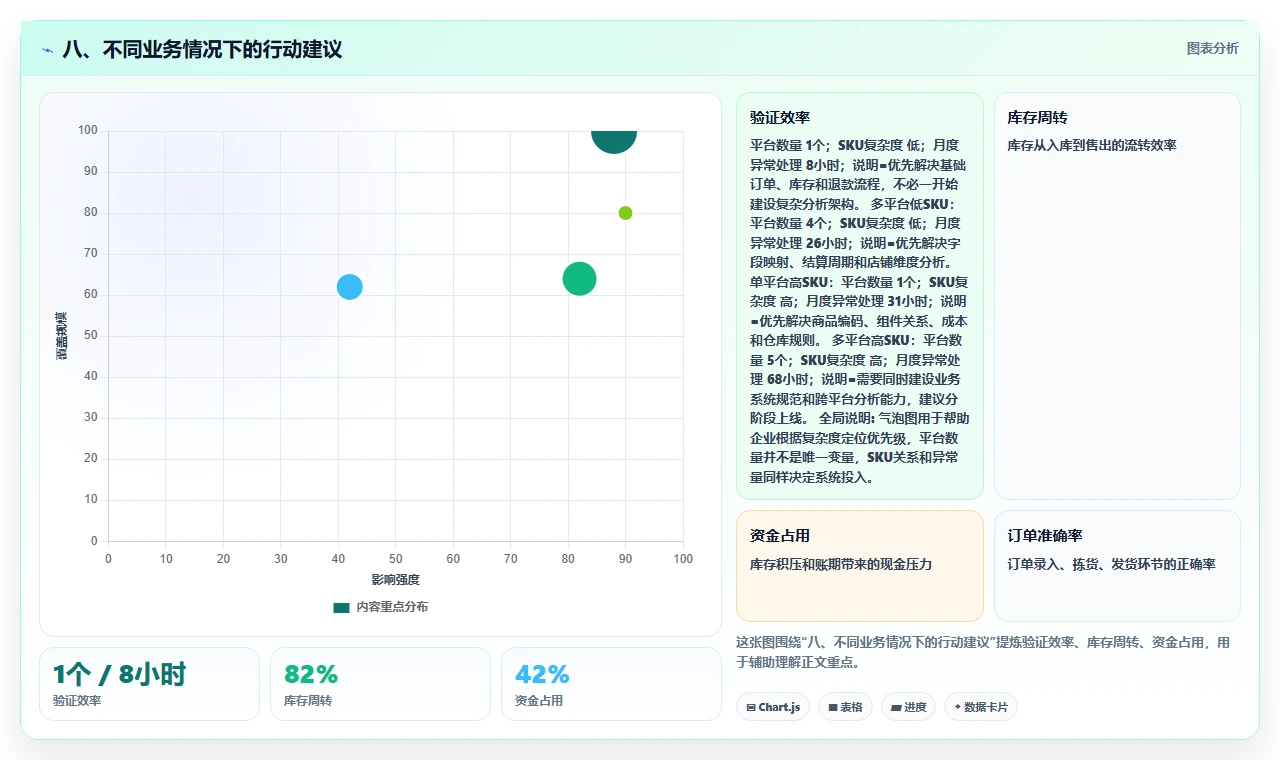The height and width of the screenshot is (760, 1280).
Task: Click the section title 八、不同业务情况下的行动建议
Action: [x=202, y=49]
